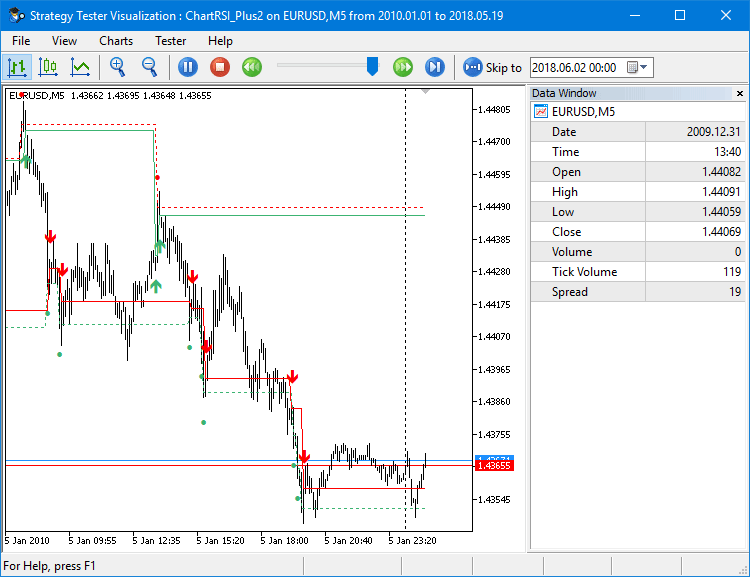Click the Skip to date input field
The height and width of the screenshot is (577, 750).
pyautogui.click(x=576, y=67)
